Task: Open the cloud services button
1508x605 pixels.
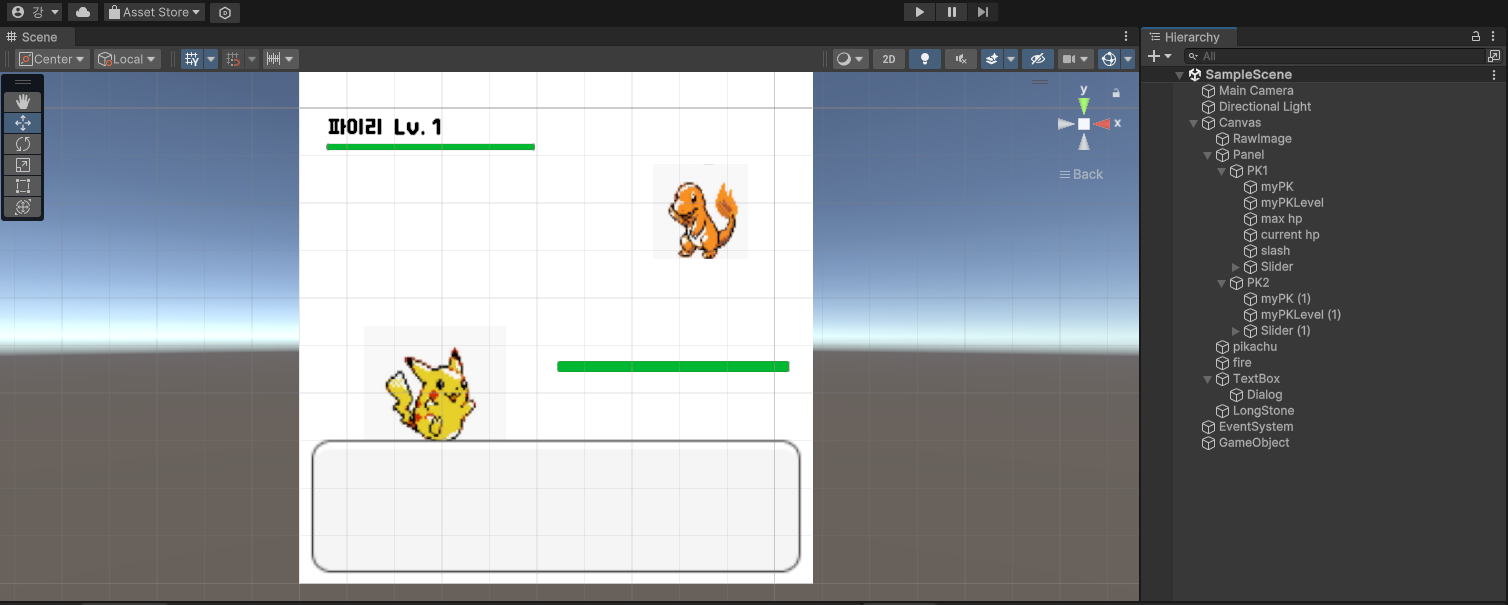Action: 82,12
